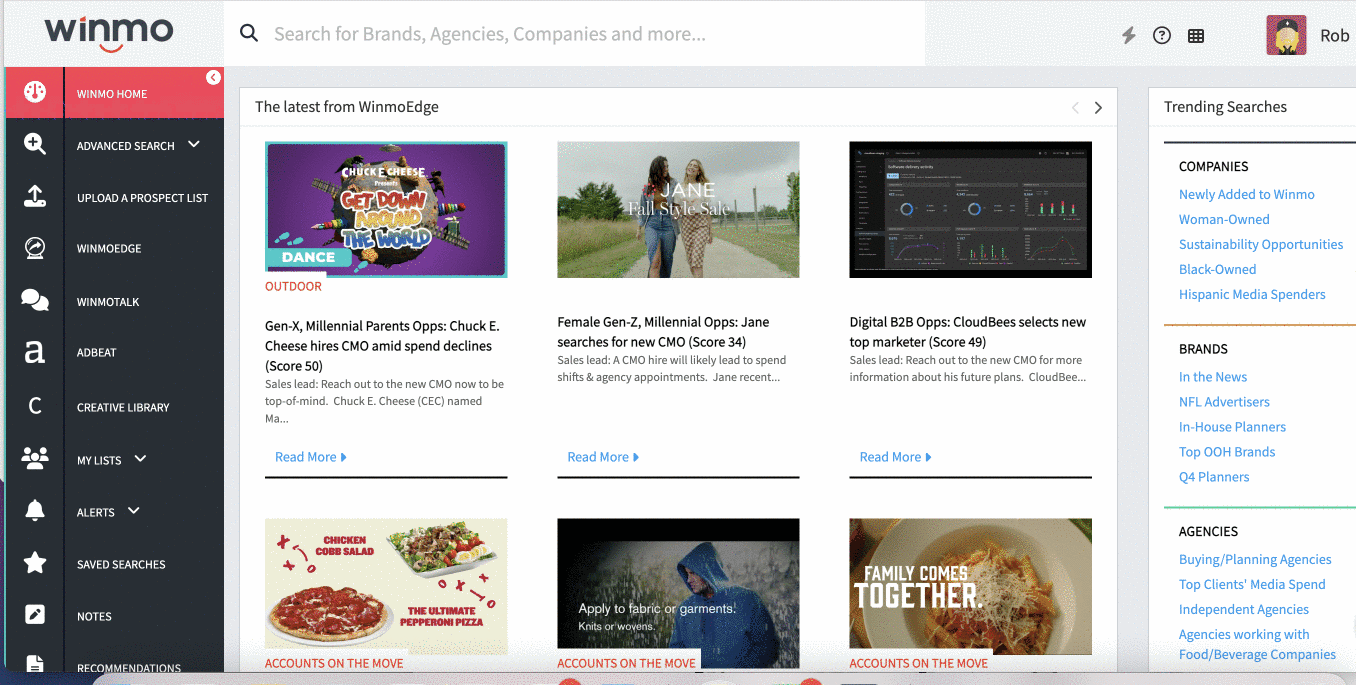Open NFL Advertisers link
This screenshot has width=1356, height=685.
(1224, 402)
